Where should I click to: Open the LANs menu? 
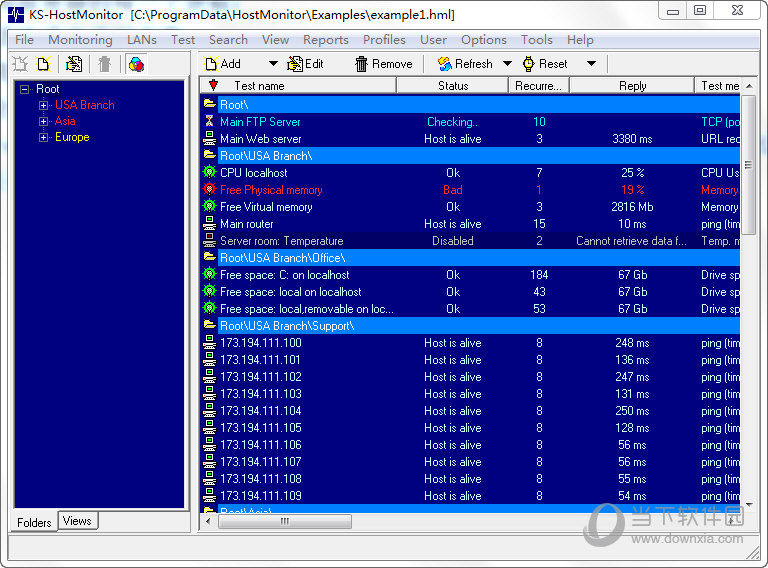click(142, 40)
